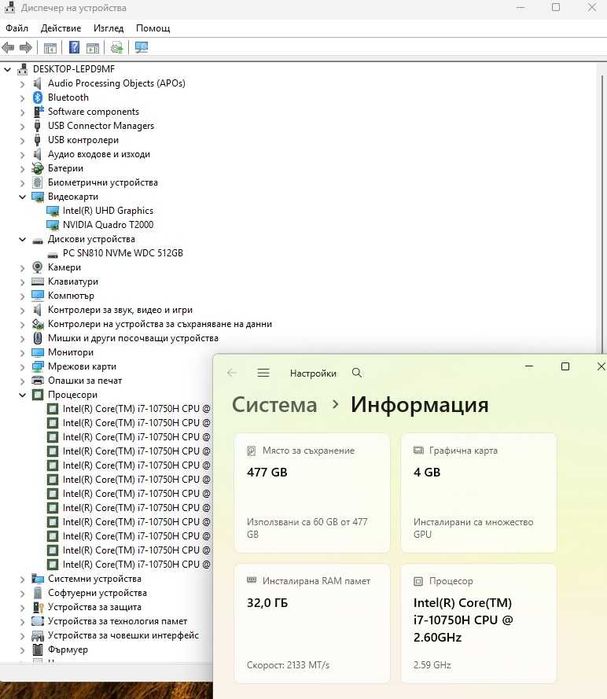Open the Settings hamburger navigation menu
The width and height of the screenshot is (607, 699).
pos(263,373)
